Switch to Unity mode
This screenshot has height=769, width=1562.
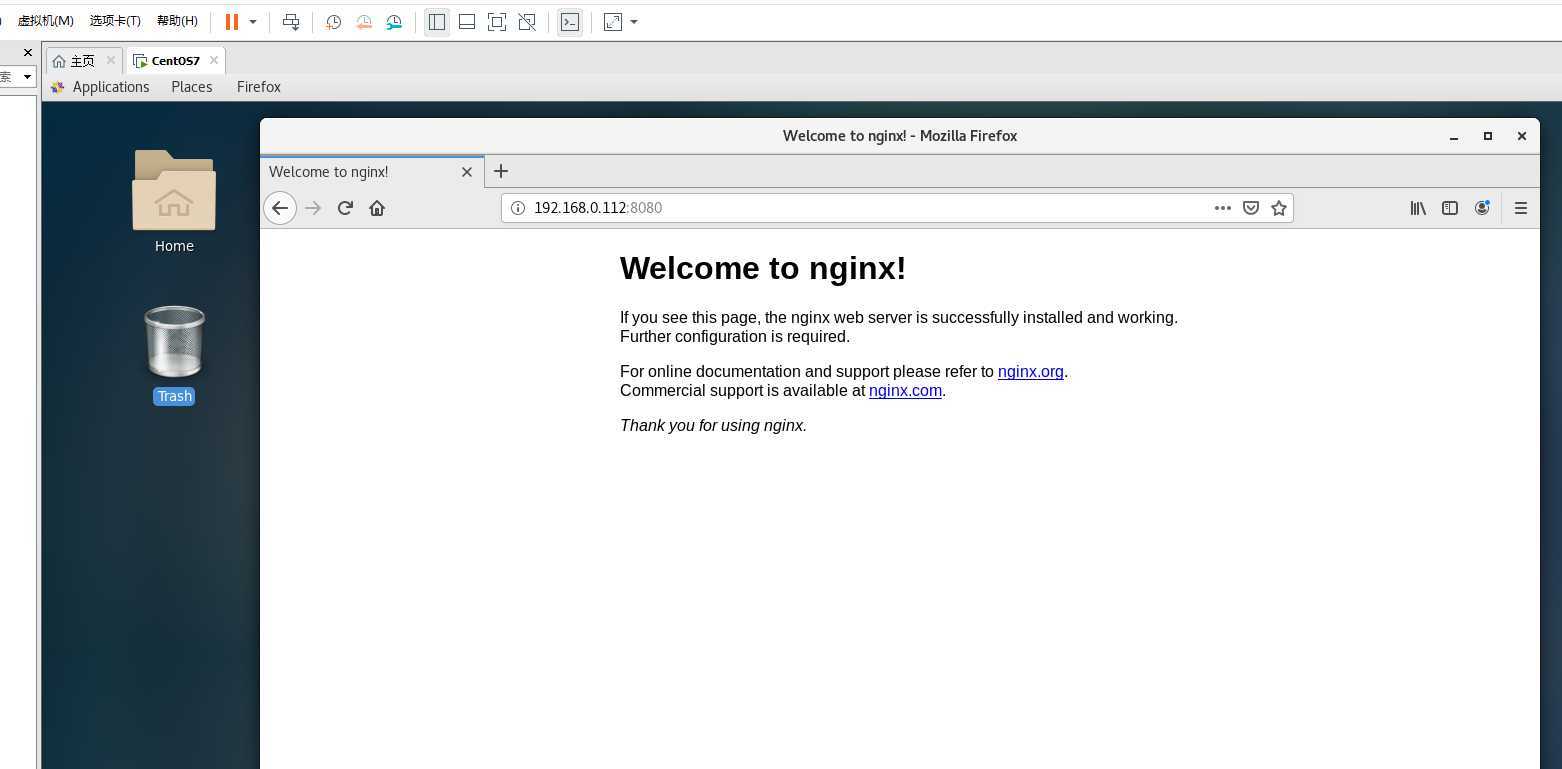pyautogui.click(x=527, y=22)
